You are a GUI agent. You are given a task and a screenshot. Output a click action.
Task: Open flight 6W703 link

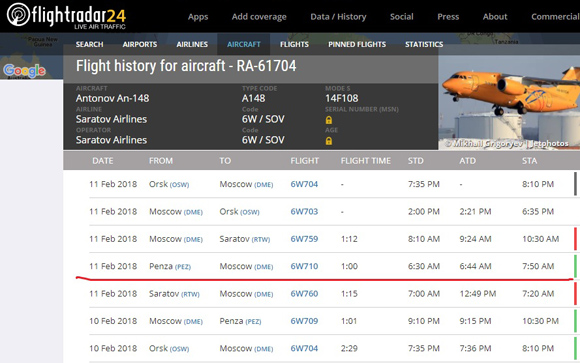[304, 212]
